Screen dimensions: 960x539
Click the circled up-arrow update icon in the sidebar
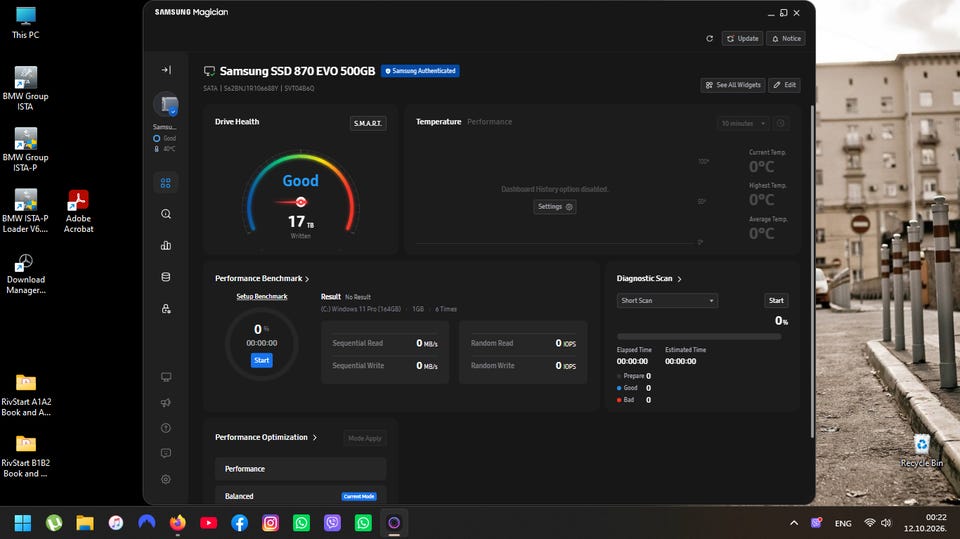coord(165,428)
